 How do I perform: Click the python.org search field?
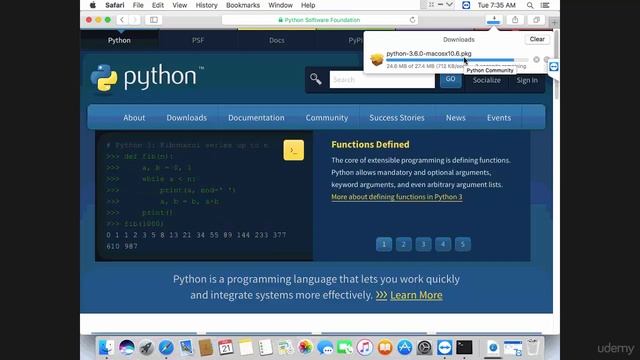click(382, 79)
